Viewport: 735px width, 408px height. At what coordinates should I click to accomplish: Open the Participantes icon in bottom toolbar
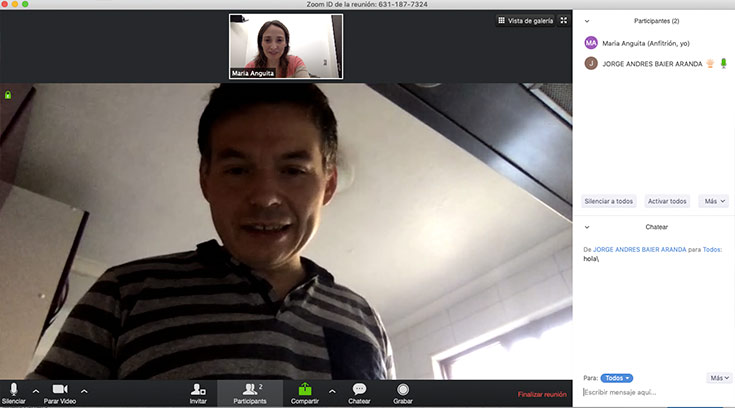[249, 389]
